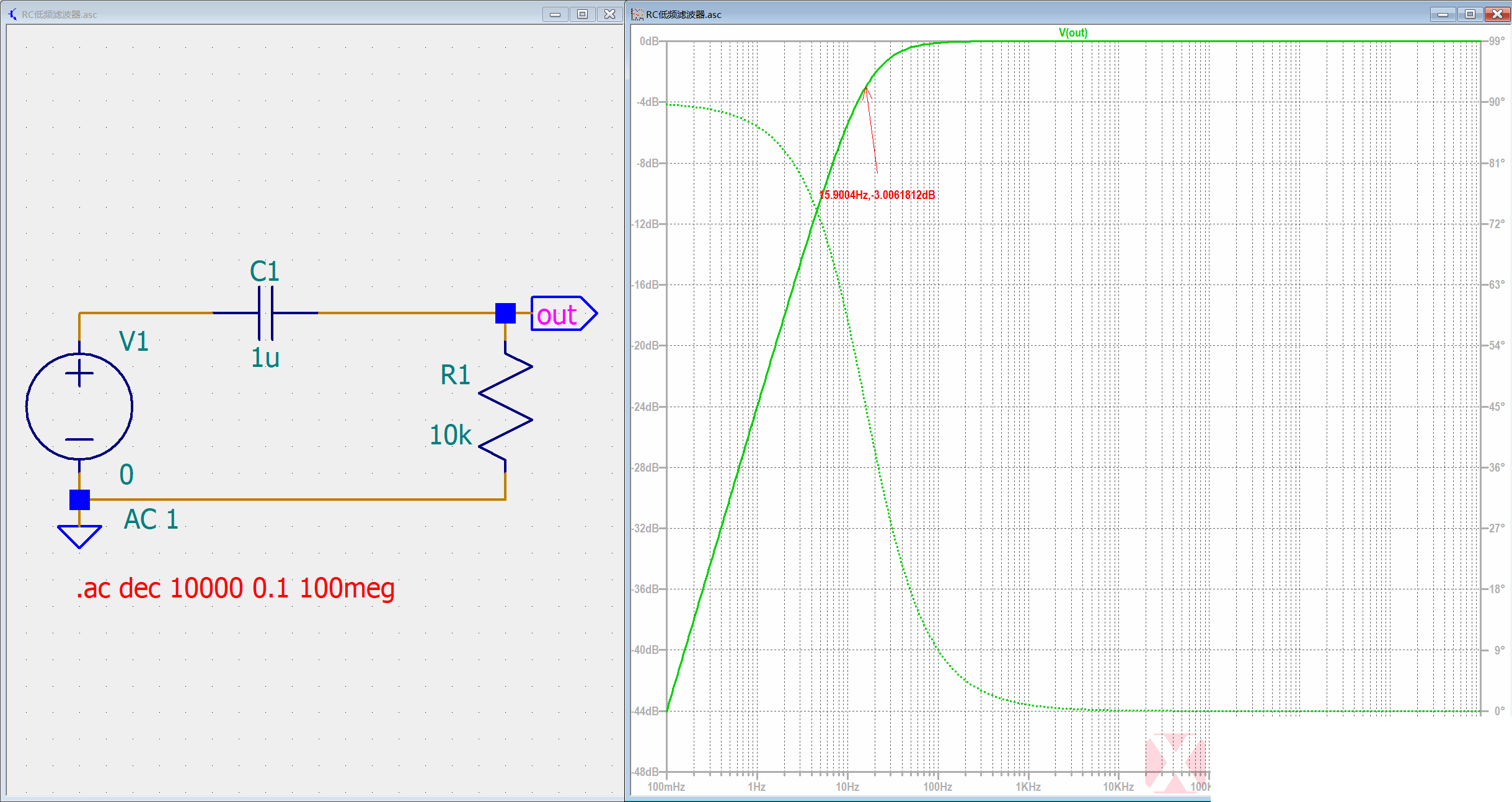Click the V1 source name label

pos(134,342)
